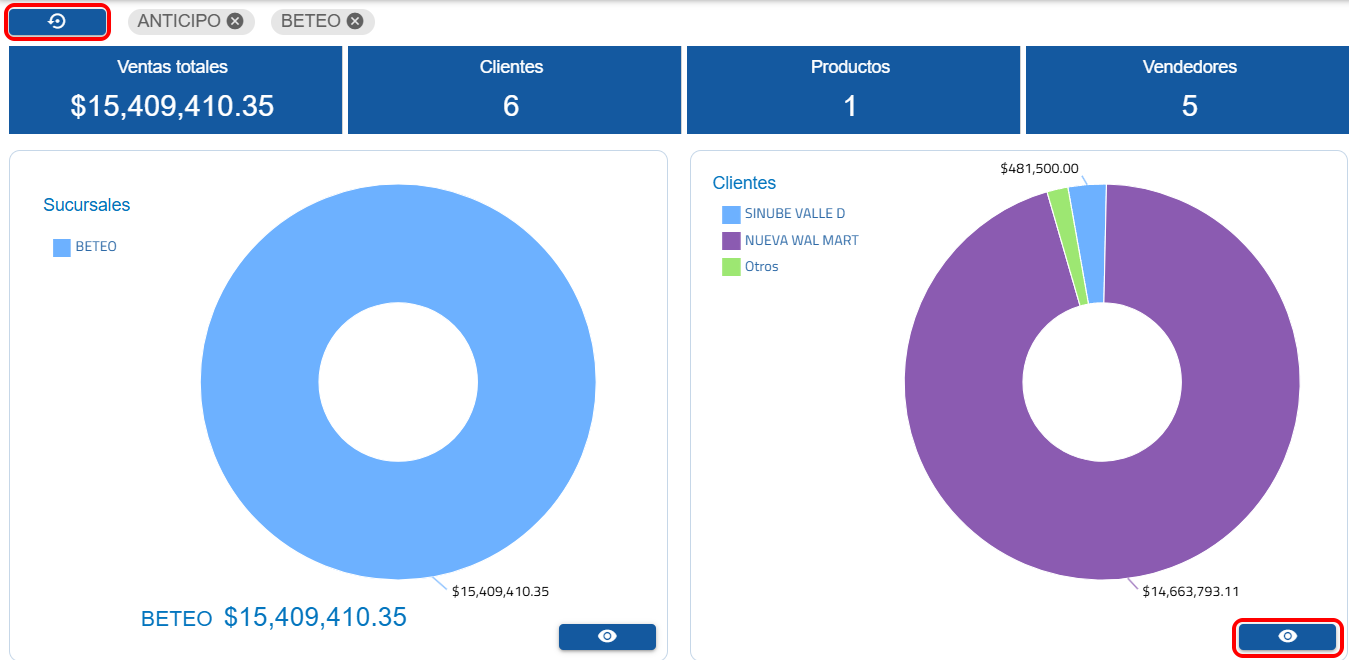Image resolution: width=1349 pixels, height=660 pixels.
Task: Open Clientes detail with eye button
Action: pyautogui.click(x=1287, y=637)
